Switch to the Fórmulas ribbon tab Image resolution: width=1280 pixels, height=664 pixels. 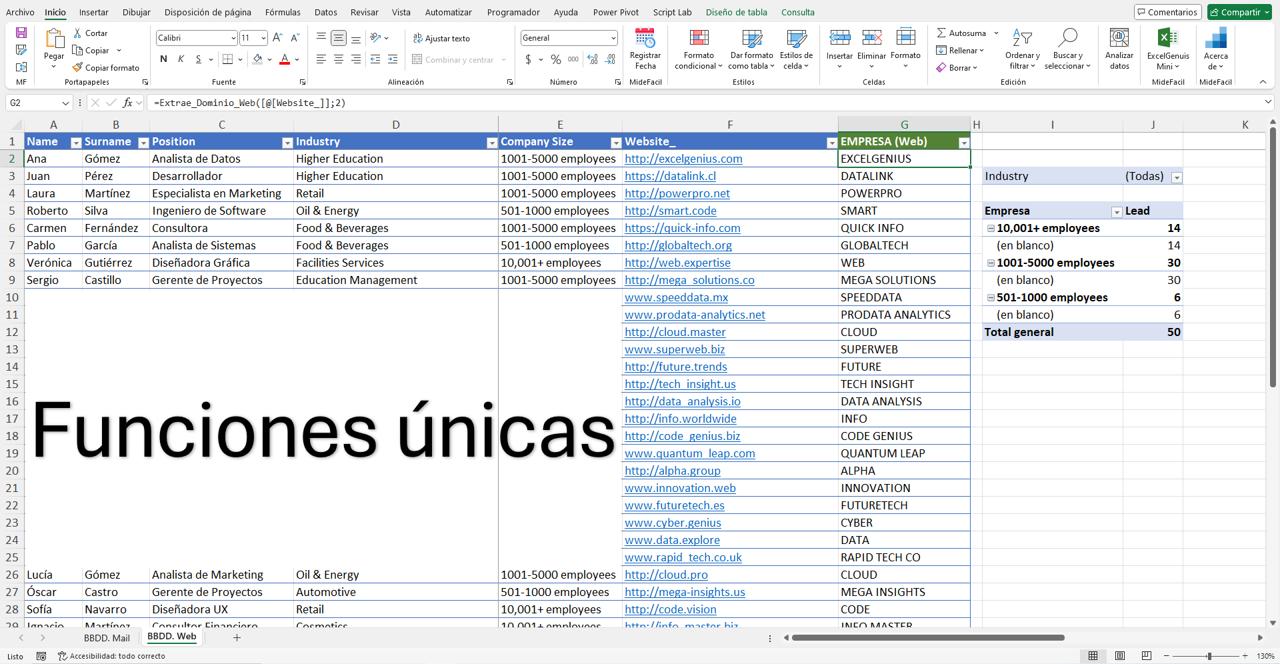(x=282, y=12)
